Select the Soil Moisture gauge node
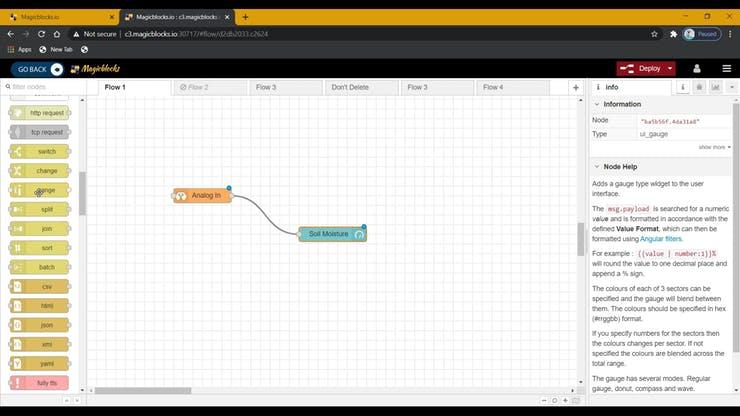The image size is (740, 416). [332, 234]
